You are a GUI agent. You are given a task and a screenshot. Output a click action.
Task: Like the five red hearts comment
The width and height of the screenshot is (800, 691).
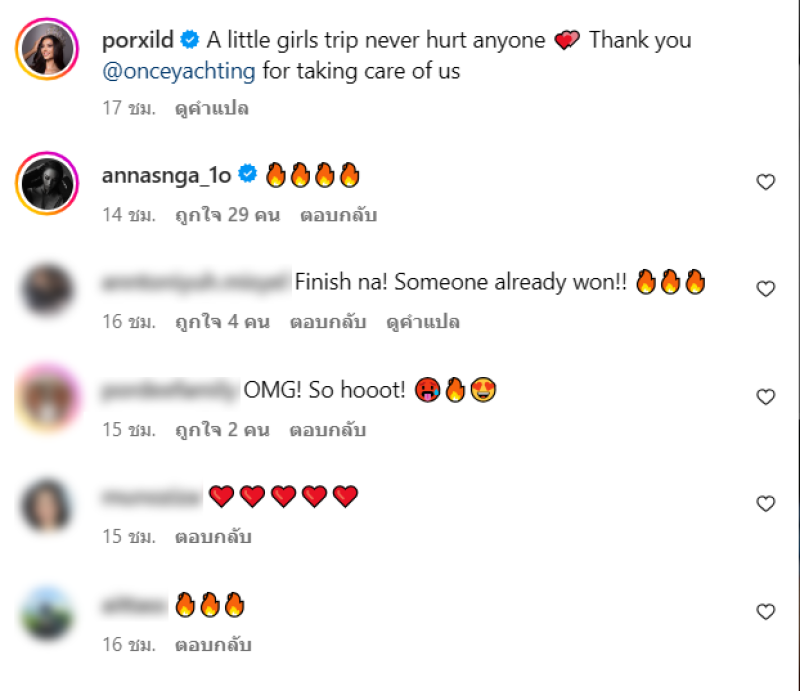765,504
